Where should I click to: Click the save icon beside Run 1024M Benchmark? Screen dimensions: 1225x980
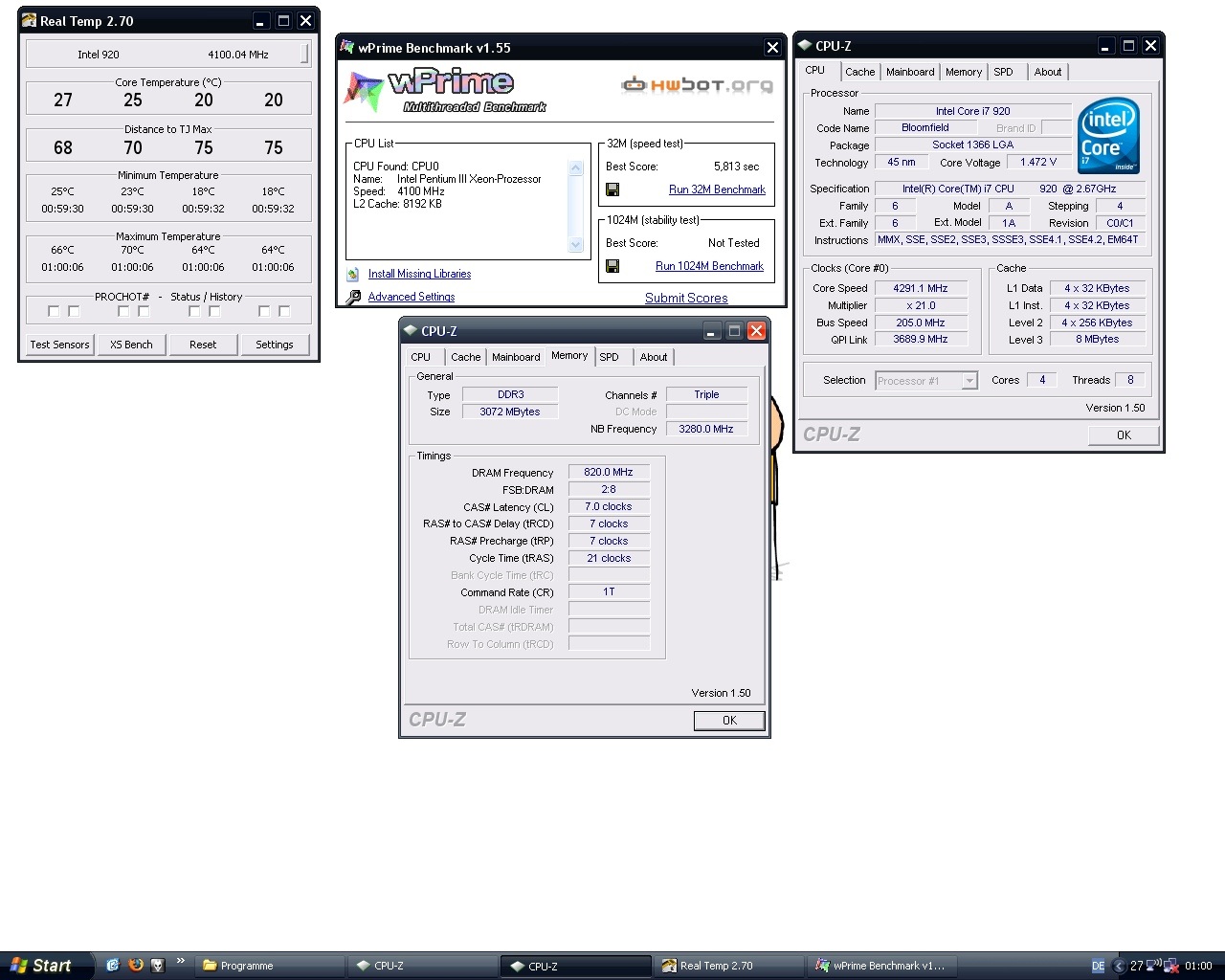coord(612,266)
